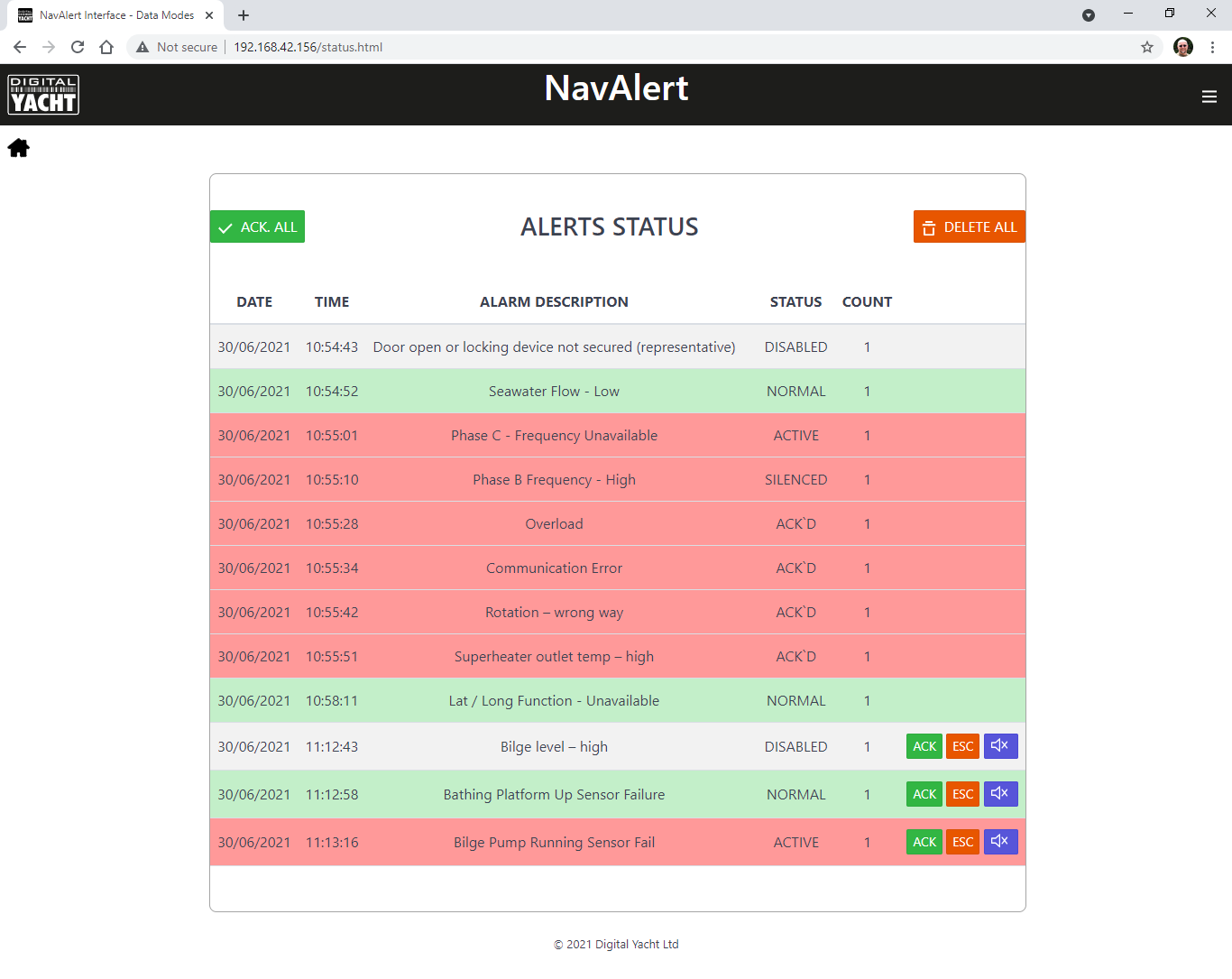Open Chrome's three-dot options menu
Viewport: 1232px width, 979px height.
tap(1212, 47)
